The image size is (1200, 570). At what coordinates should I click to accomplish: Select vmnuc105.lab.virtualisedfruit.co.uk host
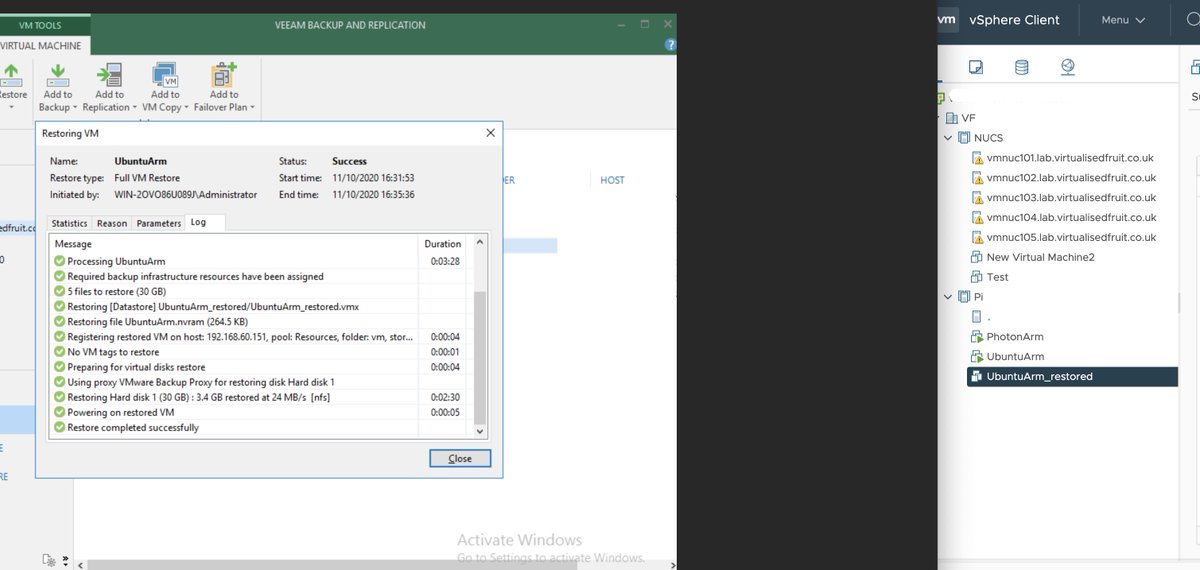[x=1071, y=238]
